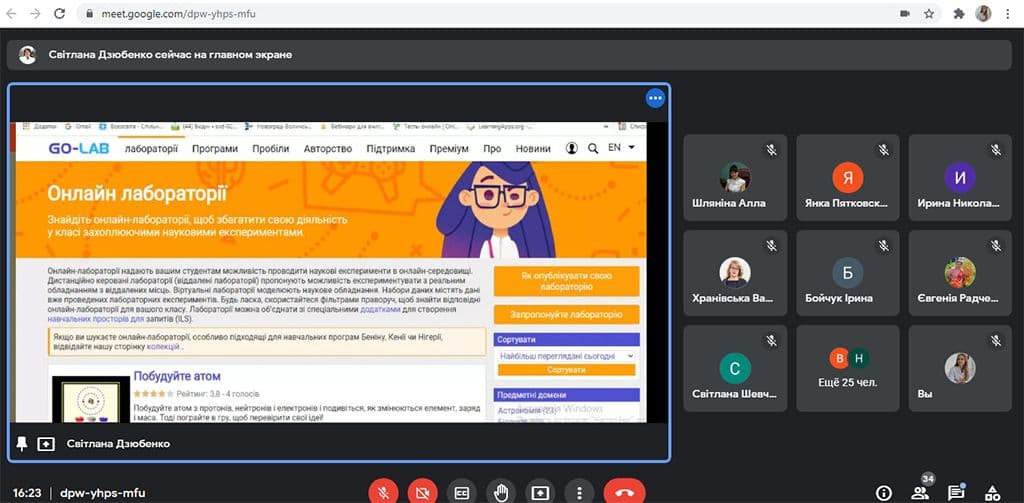Click the Предметні домени section header
1024x503 pixels.
coord(567,395)
